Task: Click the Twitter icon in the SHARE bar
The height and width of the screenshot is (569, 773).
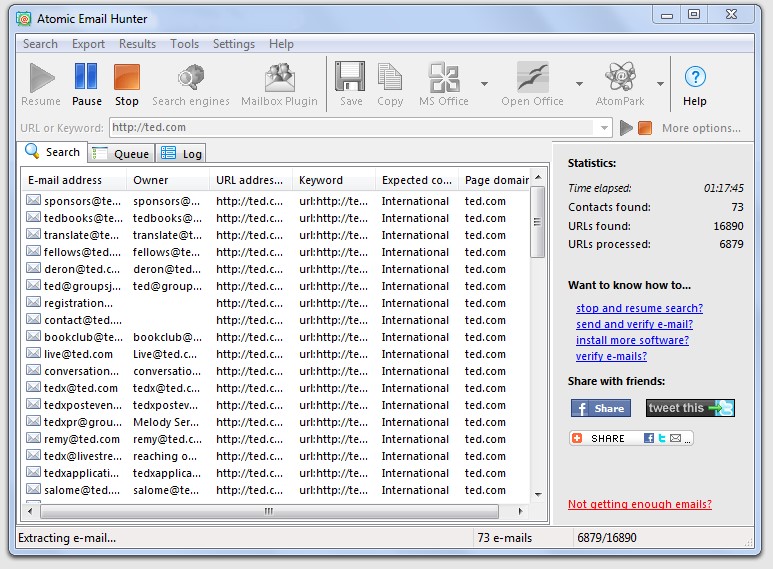Action: pos(662,438)
